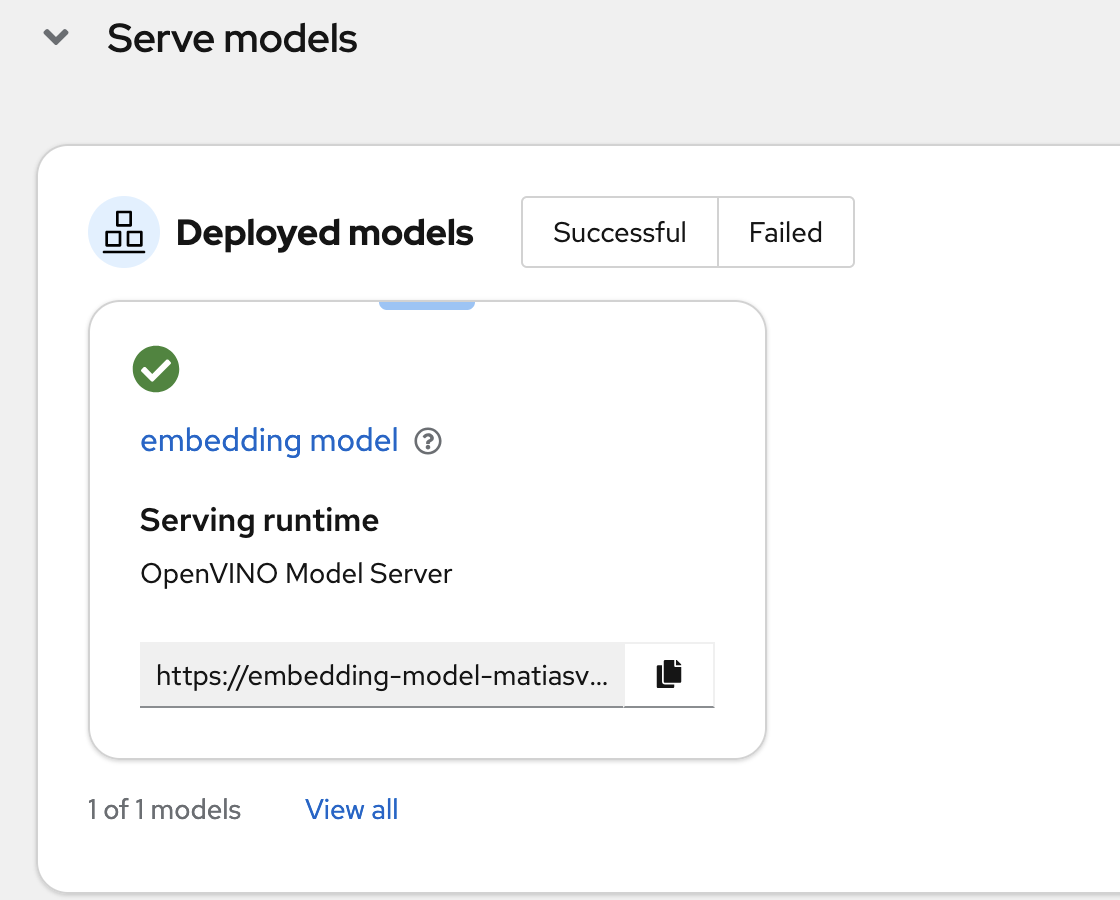Show help for embedding model
The width and height of the screenshot is (1120, 900).
click(428, 441)
